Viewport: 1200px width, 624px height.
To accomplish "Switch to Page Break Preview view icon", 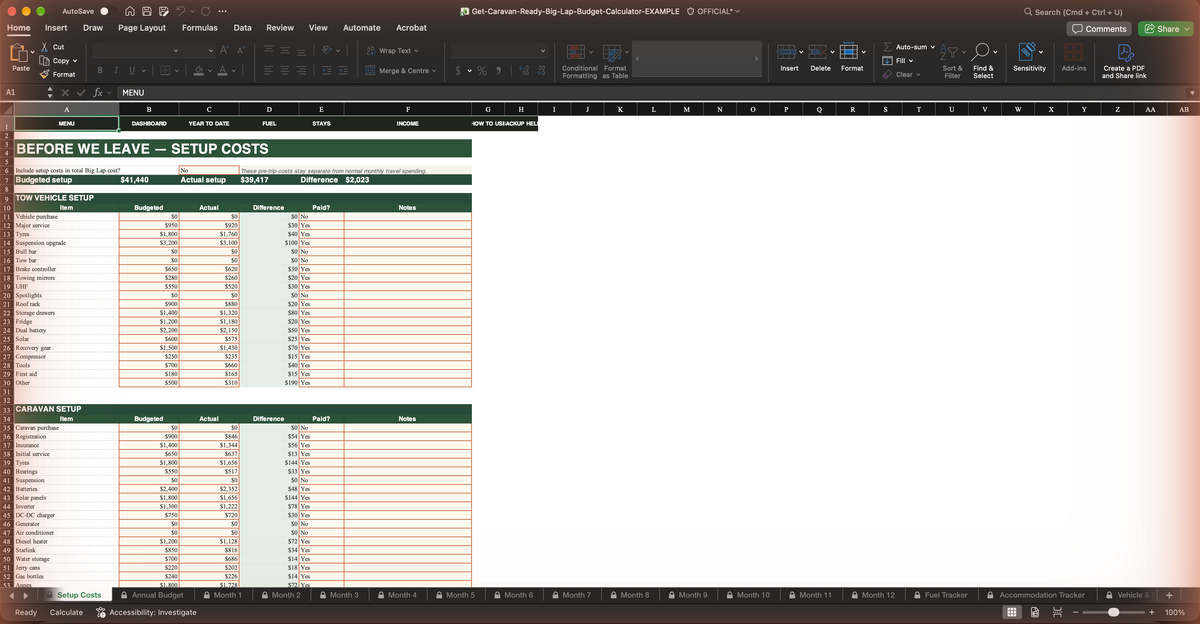I will point(1056,611).
